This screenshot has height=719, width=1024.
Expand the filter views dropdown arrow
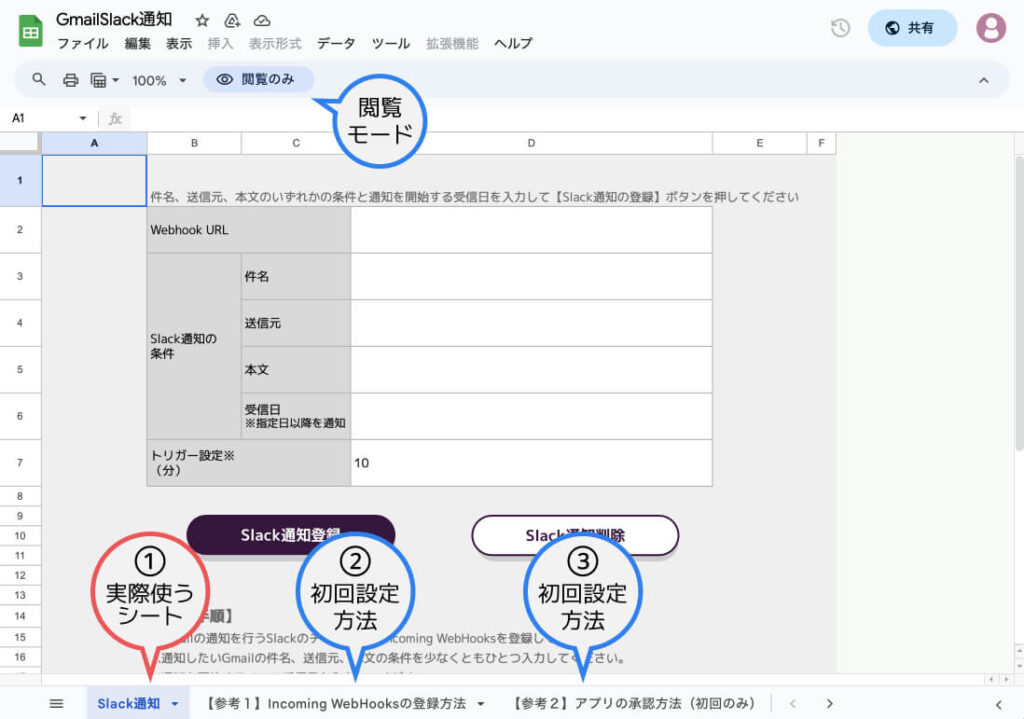(116, 80)
